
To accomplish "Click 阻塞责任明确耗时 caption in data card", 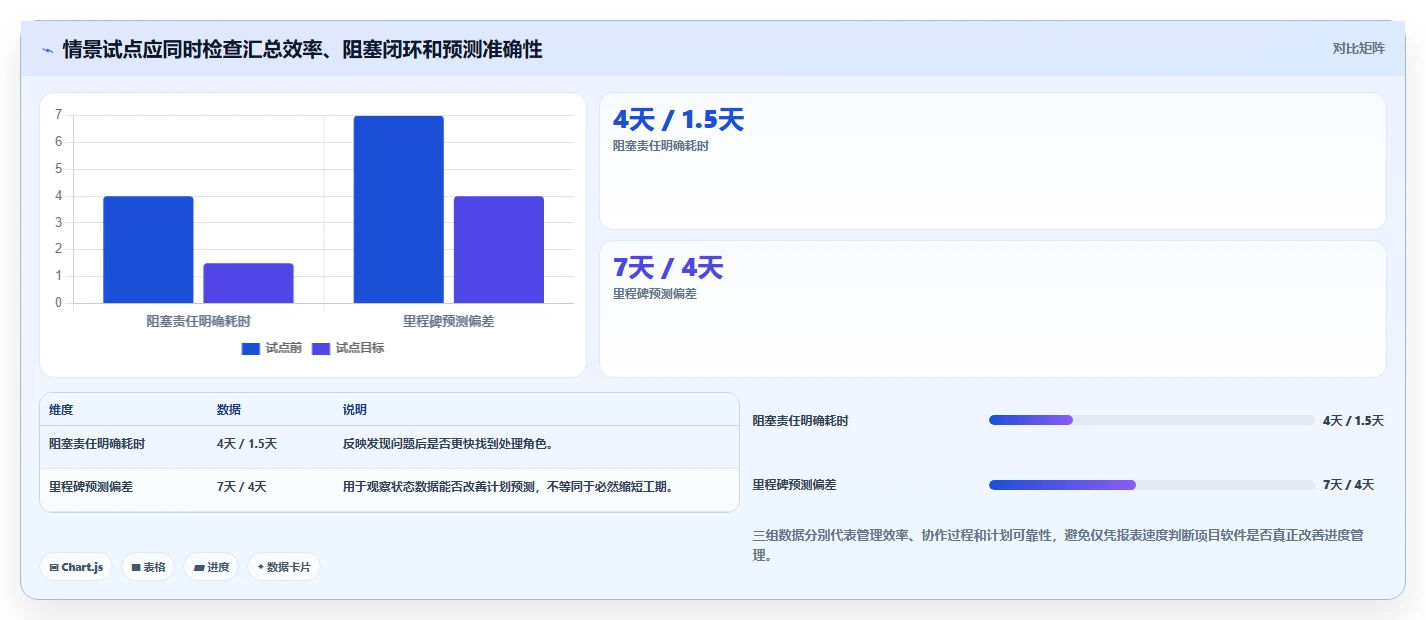I will tap(661, 146).
